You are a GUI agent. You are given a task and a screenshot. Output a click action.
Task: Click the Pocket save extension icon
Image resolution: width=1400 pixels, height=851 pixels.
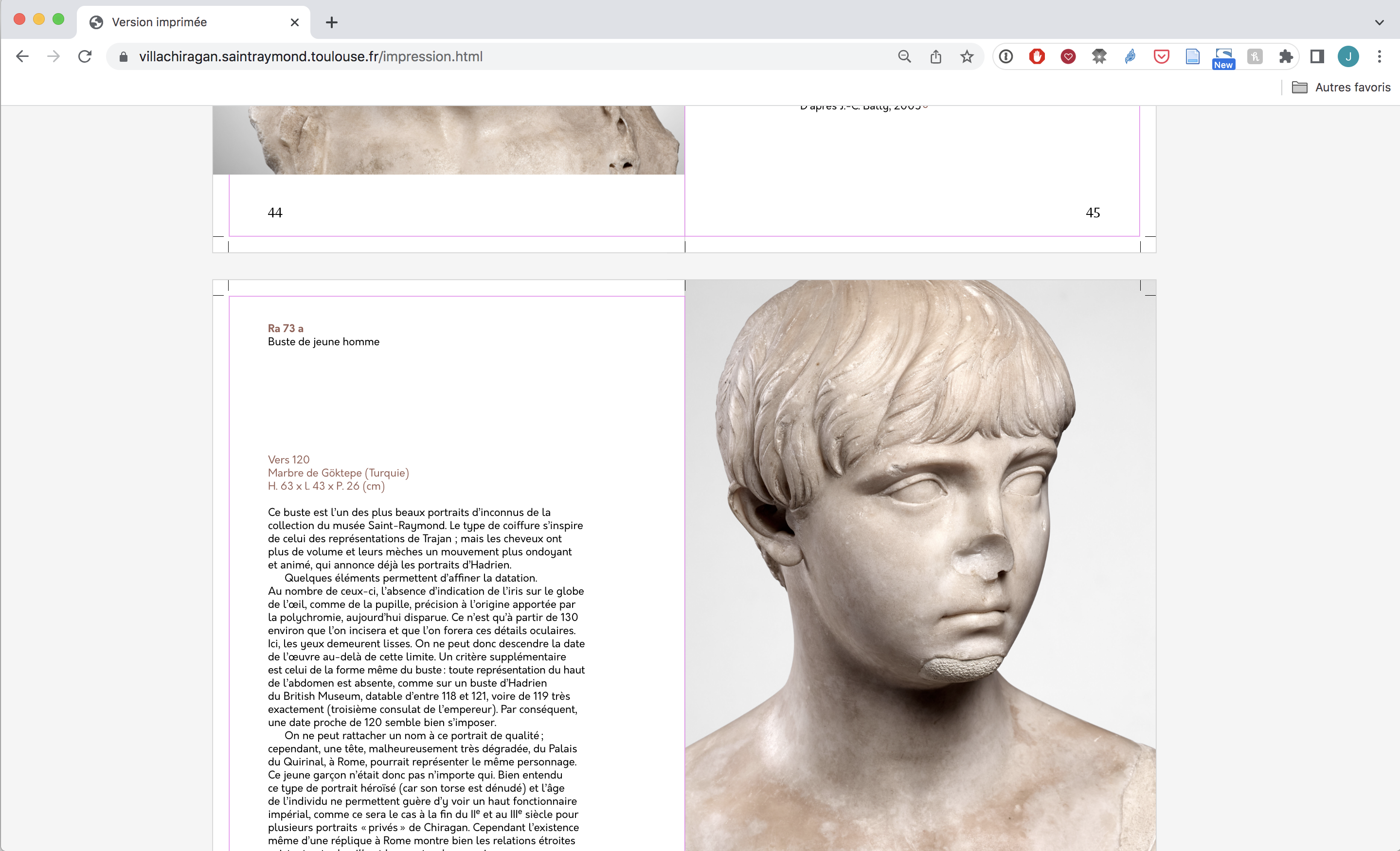point(1161,56)
